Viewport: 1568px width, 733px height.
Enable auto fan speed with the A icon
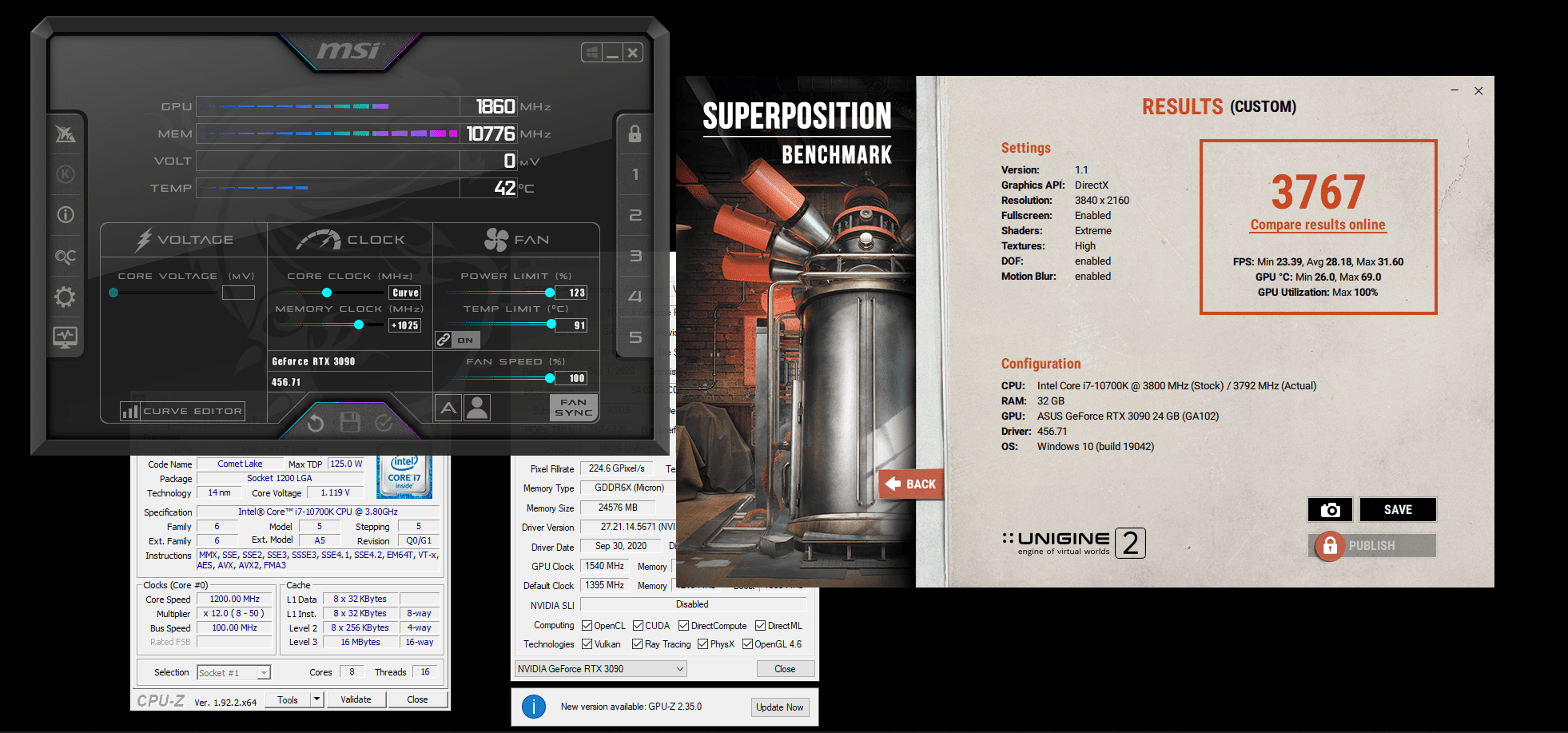click(x=448, y=408)
